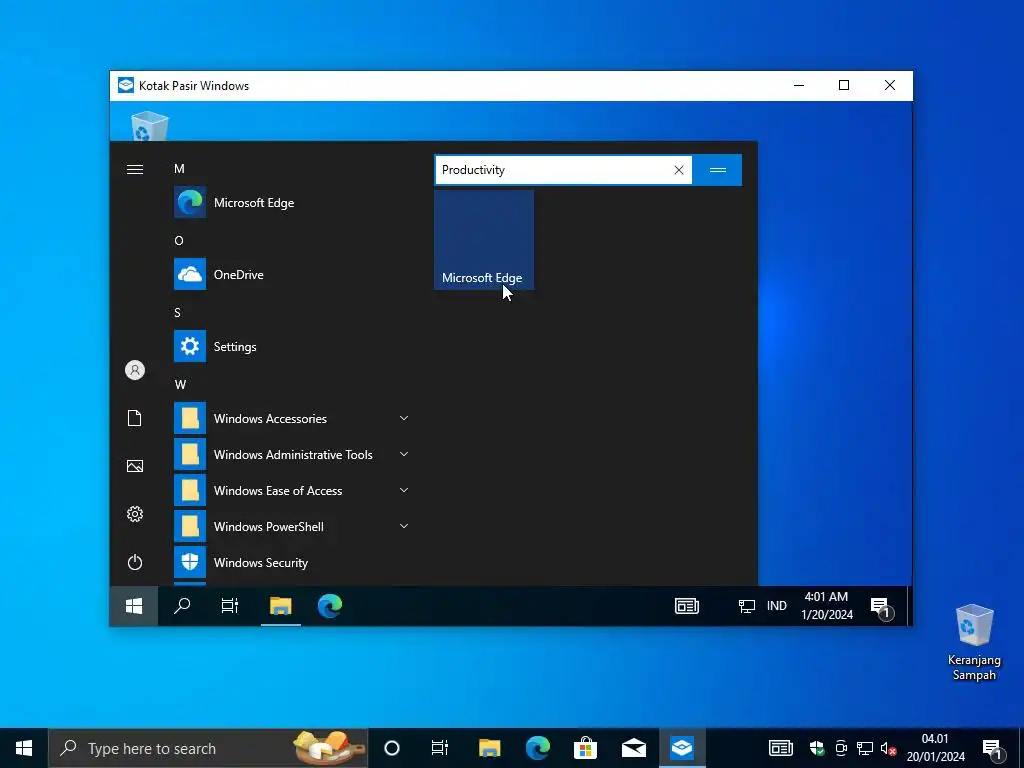Viewport: 1024px width, 768px height.
Task: Click the group drag handle beside Productivity
Action: pos(717,170)
